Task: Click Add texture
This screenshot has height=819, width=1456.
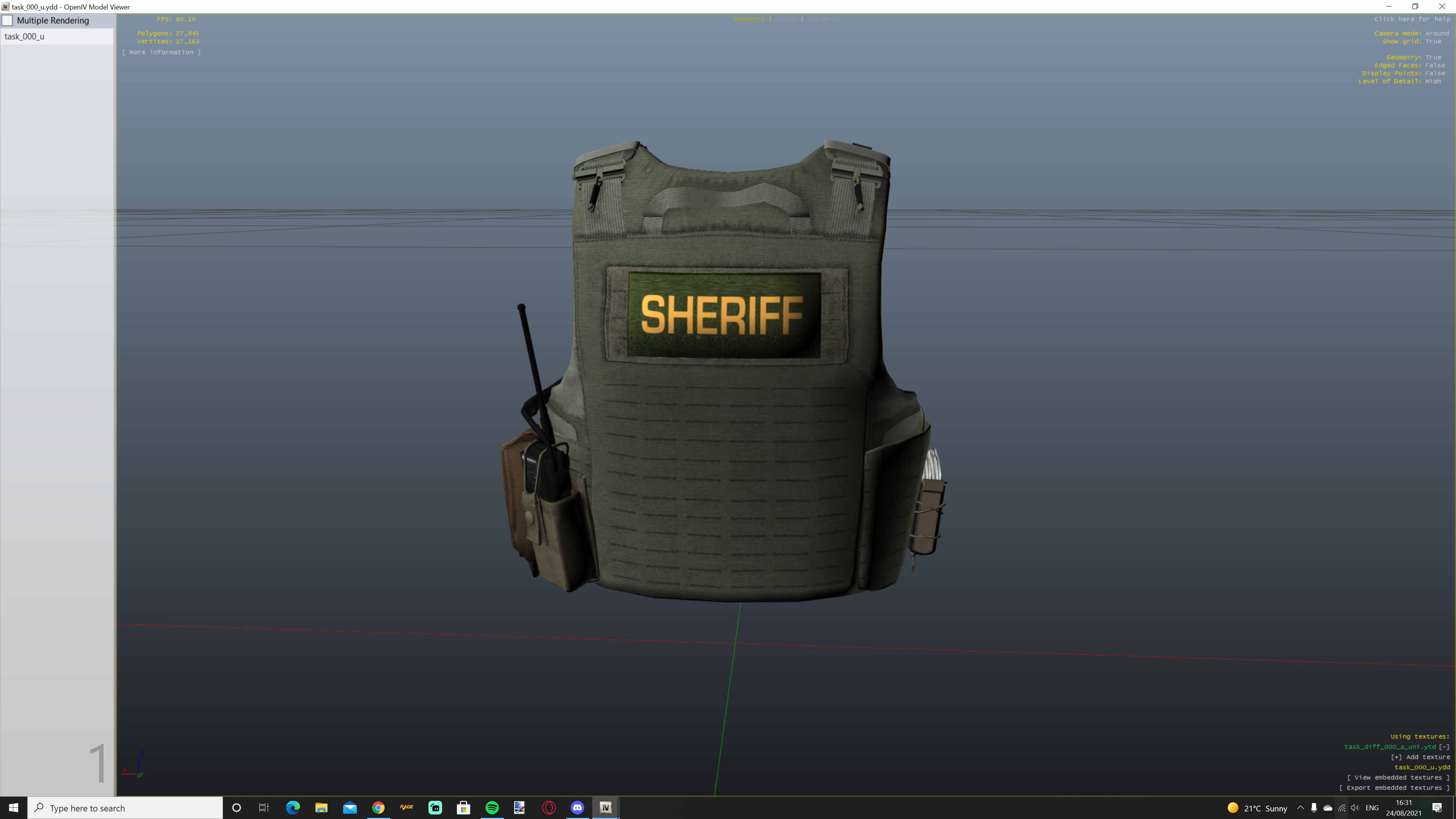Action: [1420, 757]
